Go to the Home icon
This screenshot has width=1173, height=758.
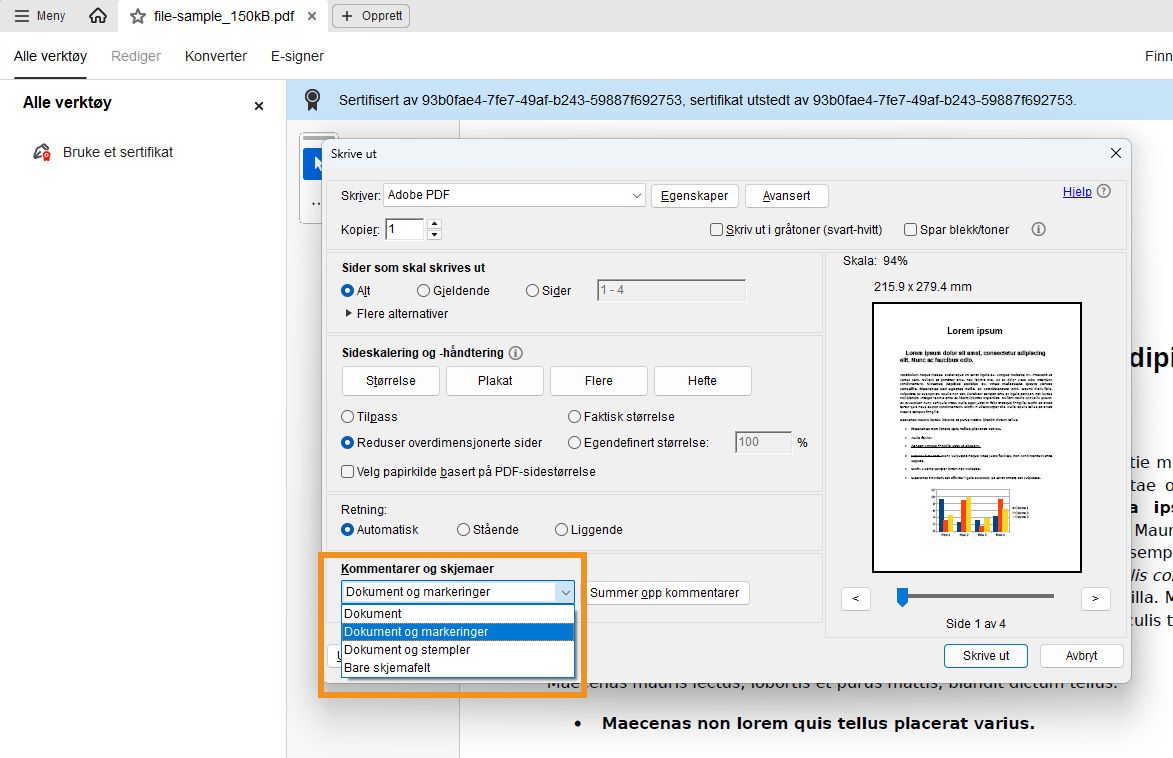(x=98, y=16)
